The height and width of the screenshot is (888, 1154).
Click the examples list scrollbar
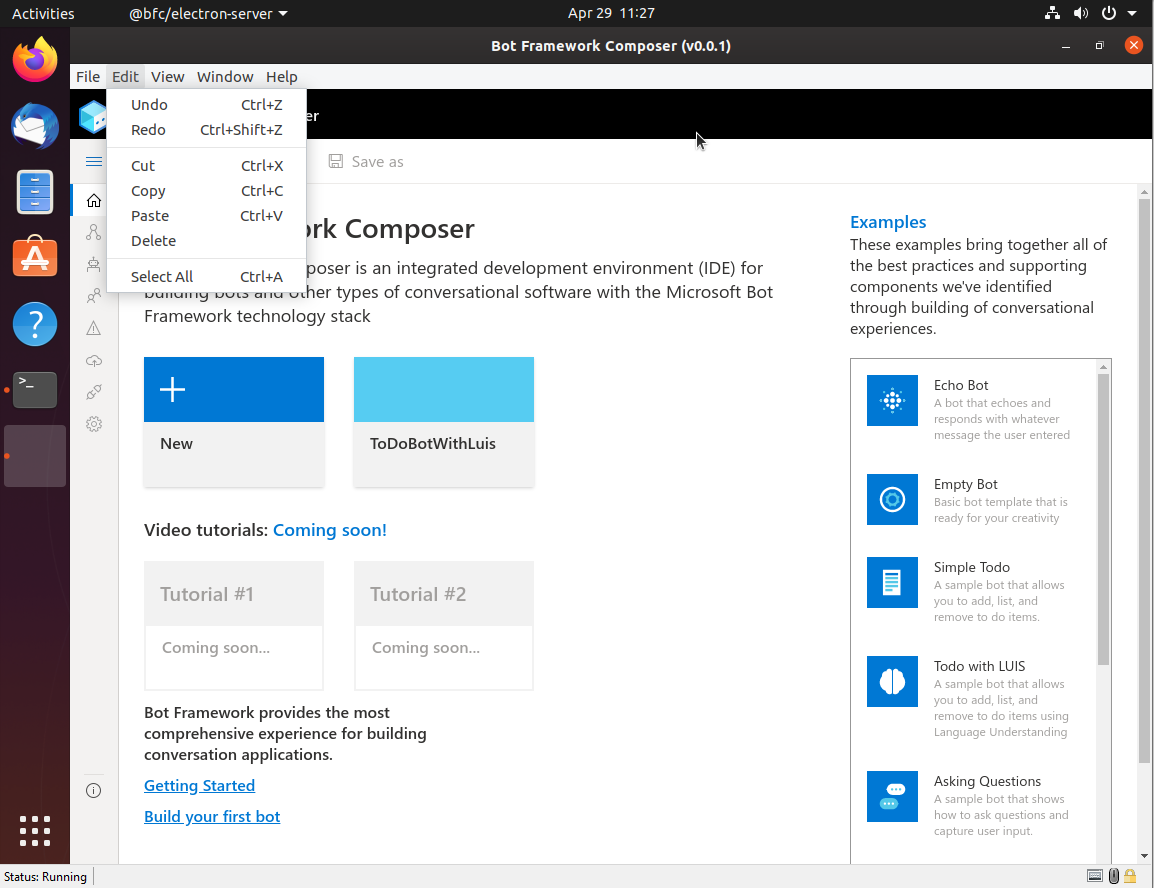(1102, 519)
